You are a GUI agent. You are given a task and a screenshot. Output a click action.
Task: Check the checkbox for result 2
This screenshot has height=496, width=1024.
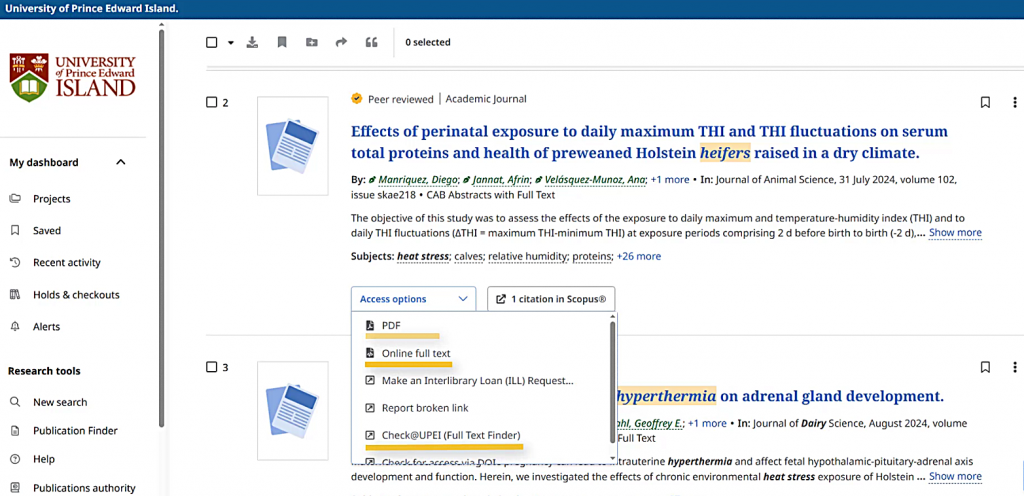tap(211, 102)
